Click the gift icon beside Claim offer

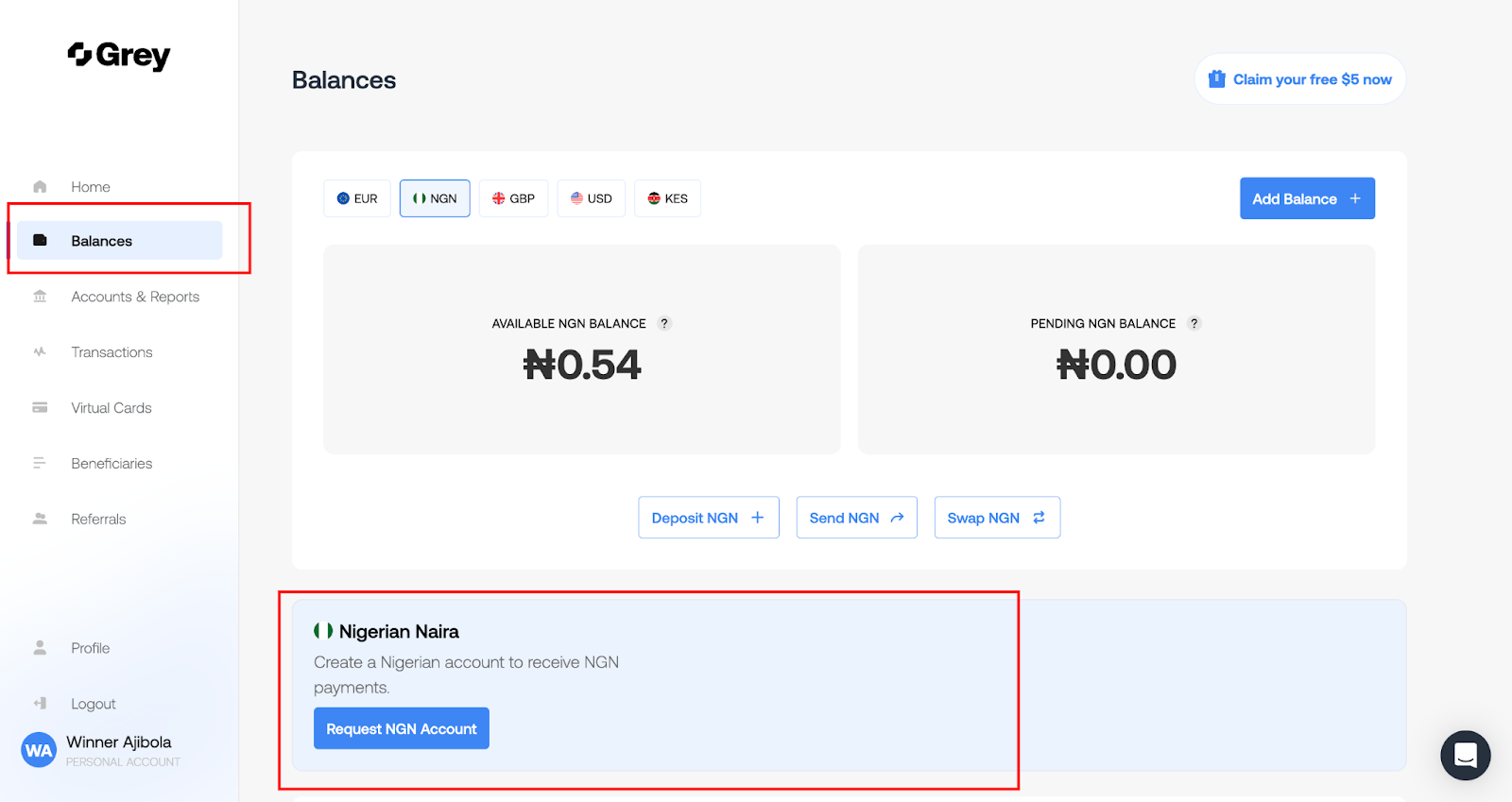coord(1217,78)
